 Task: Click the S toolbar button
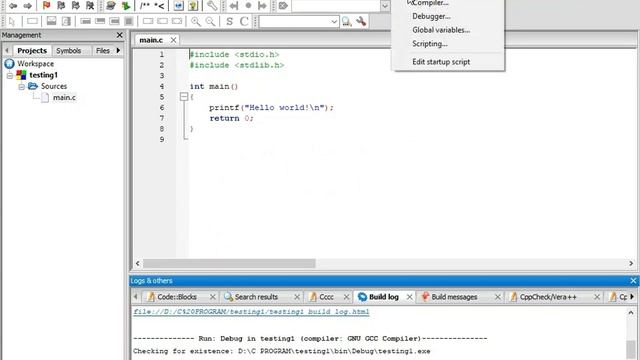229,21
